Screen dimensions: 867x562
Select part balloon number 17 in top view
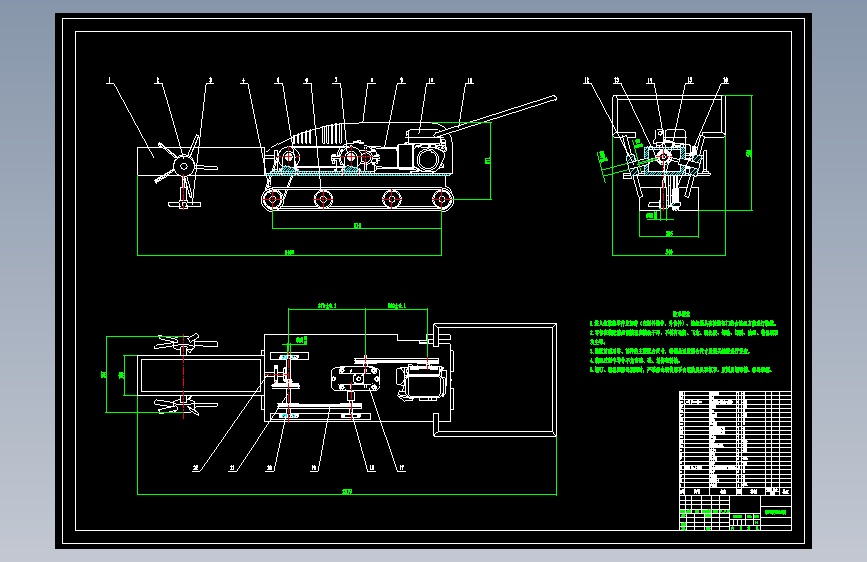[401, 468]
